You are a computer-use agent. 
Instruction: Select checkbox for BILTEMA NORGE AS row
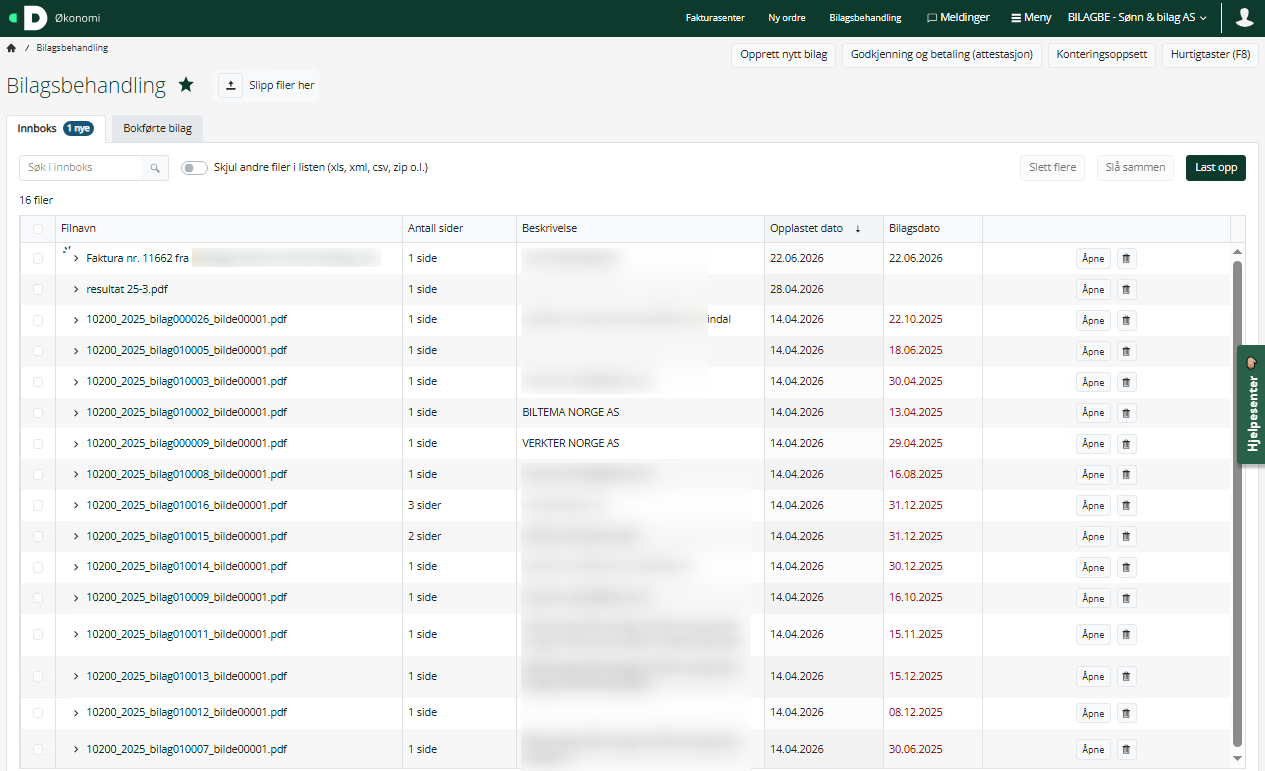click(38, 412)
